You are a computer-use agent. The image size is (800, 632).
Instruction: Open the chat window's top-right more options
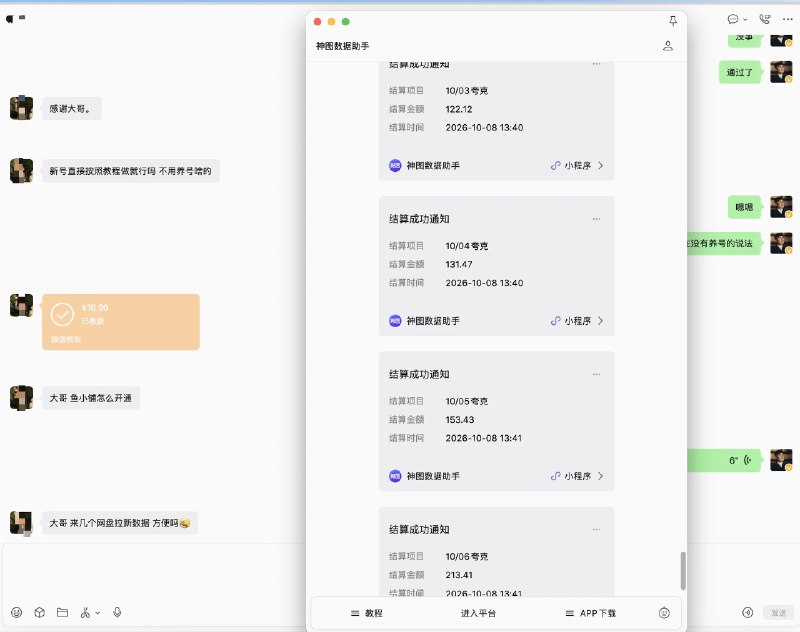pos(788,19)
